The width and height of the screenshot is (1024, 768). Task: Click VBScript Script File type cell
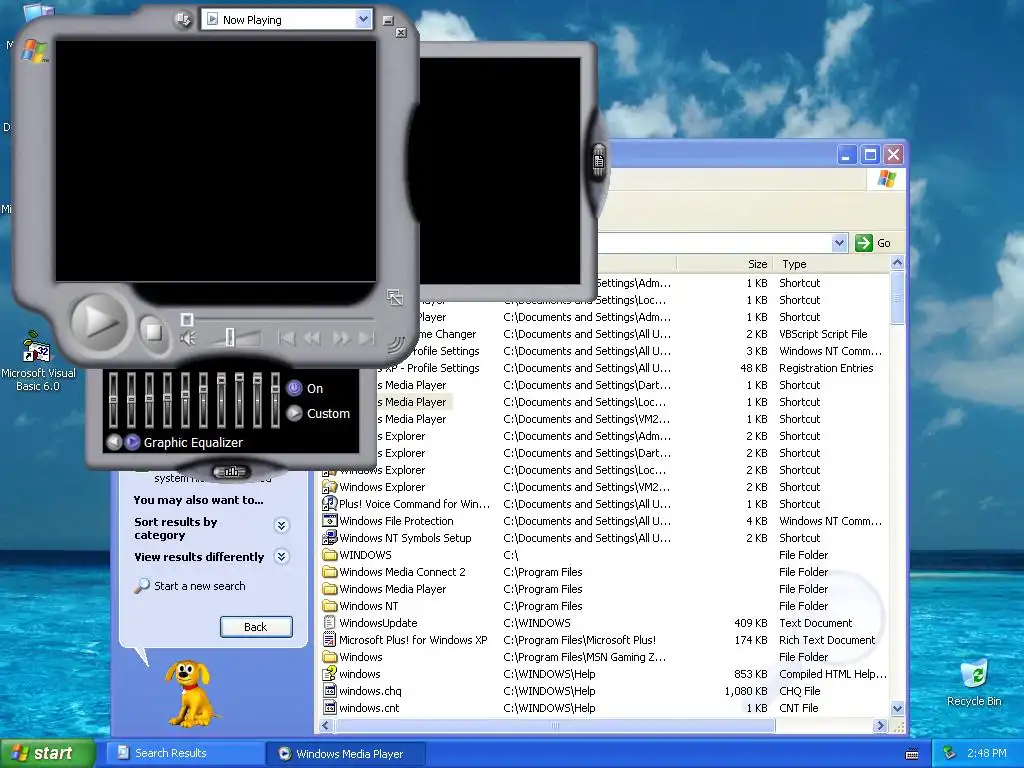823,334
